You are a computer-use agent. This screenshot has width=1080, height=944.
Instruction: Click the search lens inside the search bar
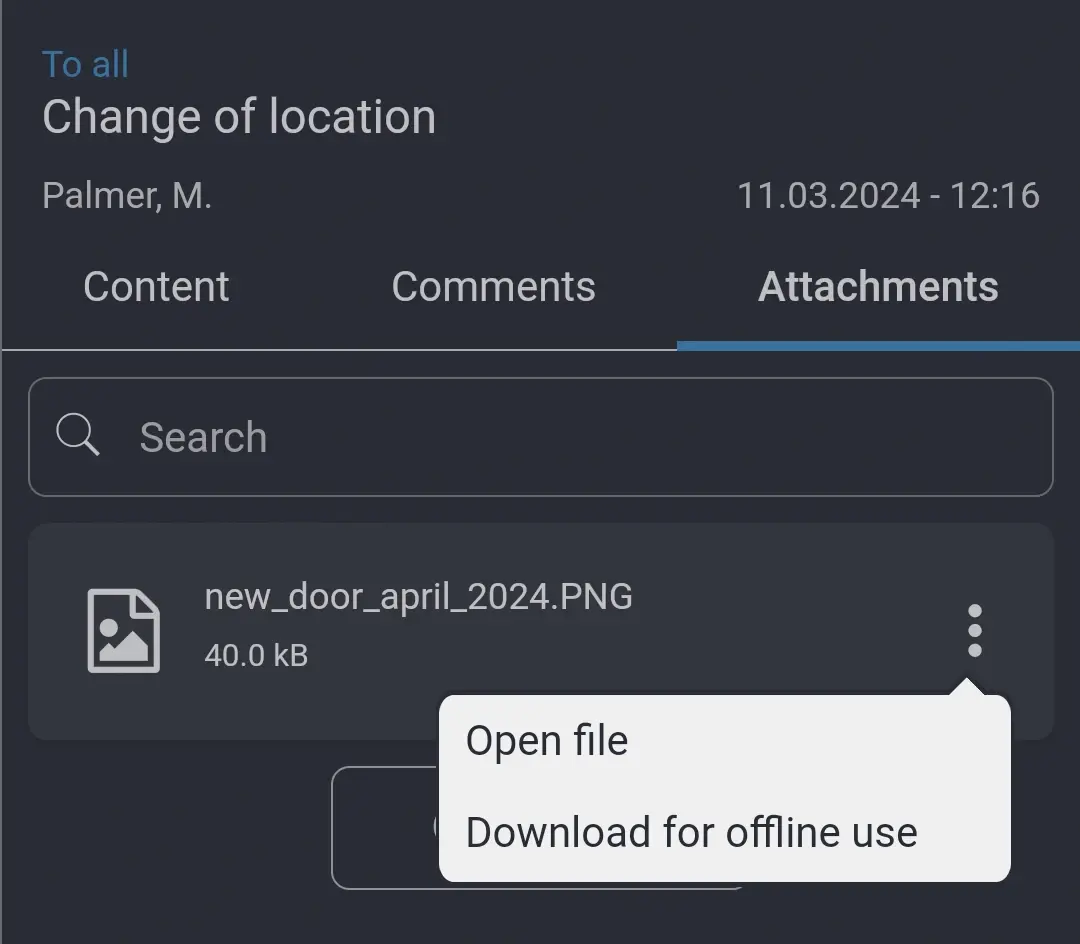tap(78, 435)
